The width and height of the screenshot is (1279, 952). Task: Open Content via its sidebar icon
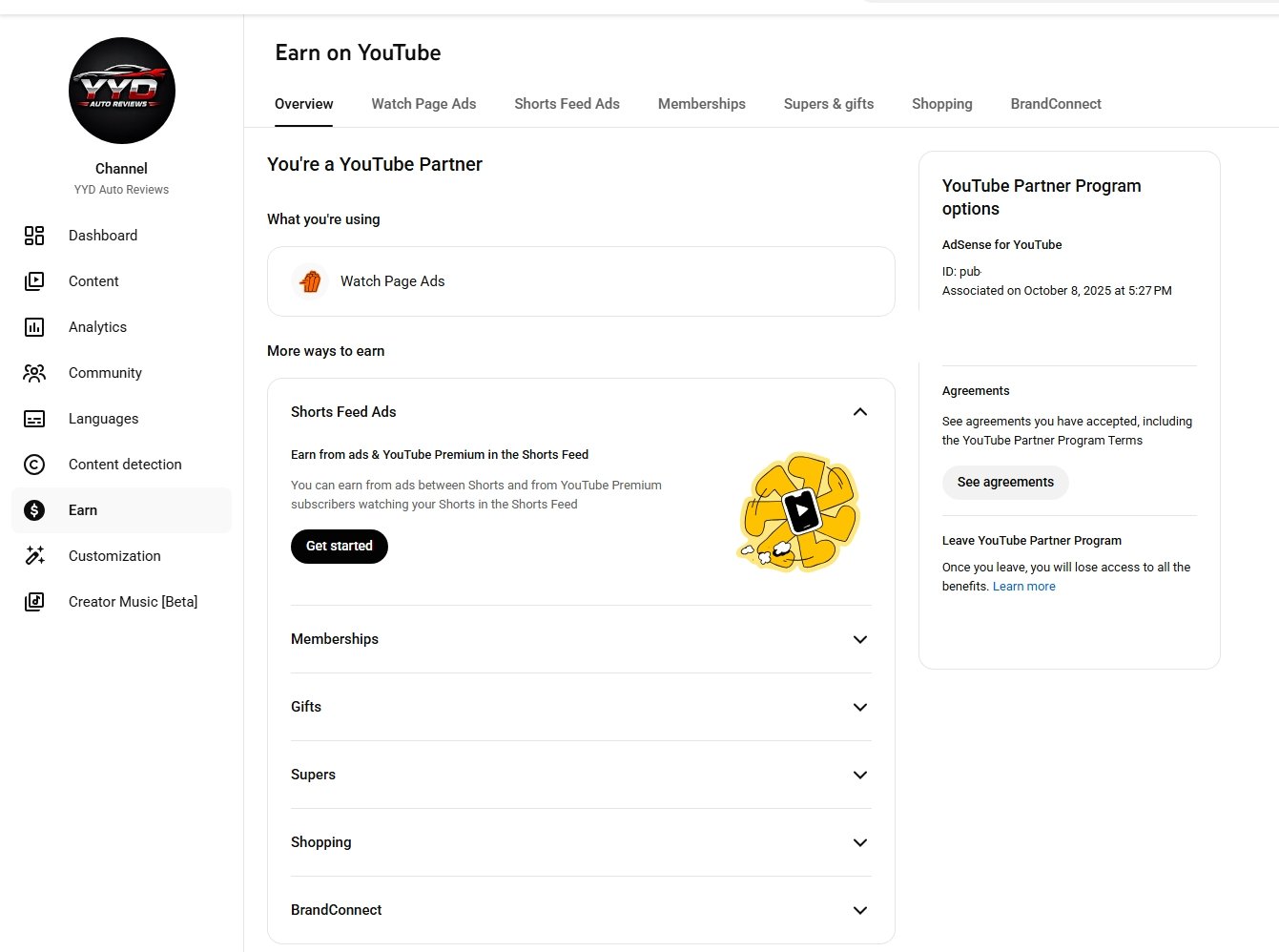coord(34,281)
